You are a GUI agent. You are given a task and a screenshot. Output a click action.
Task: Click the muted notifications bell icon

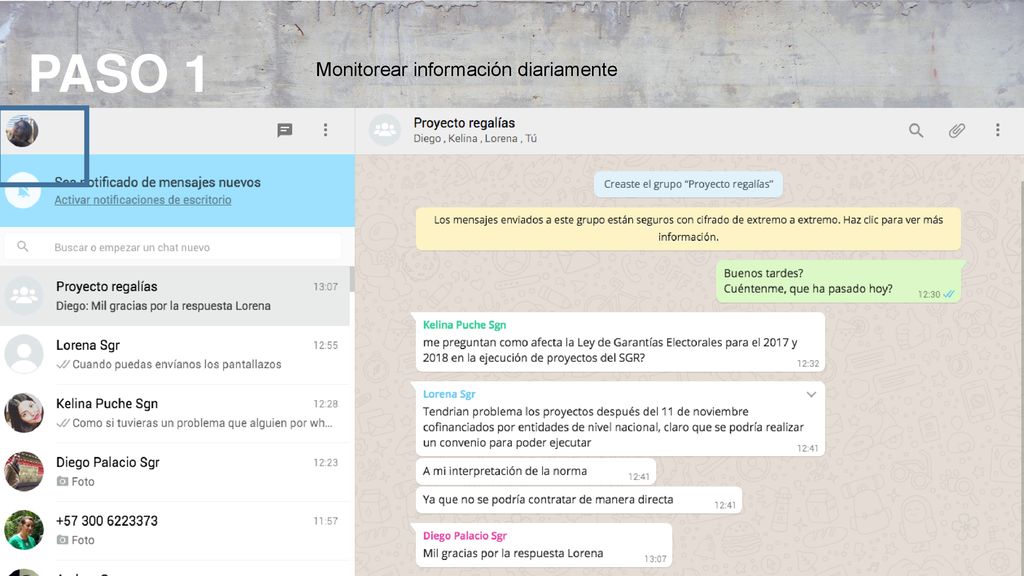click(x=23, y=191)
